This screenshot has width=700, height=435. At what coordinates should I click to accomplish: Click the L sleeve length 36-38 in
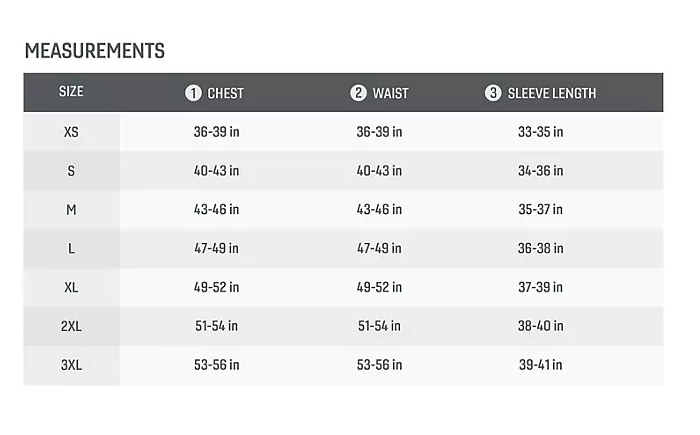[540, 248]
